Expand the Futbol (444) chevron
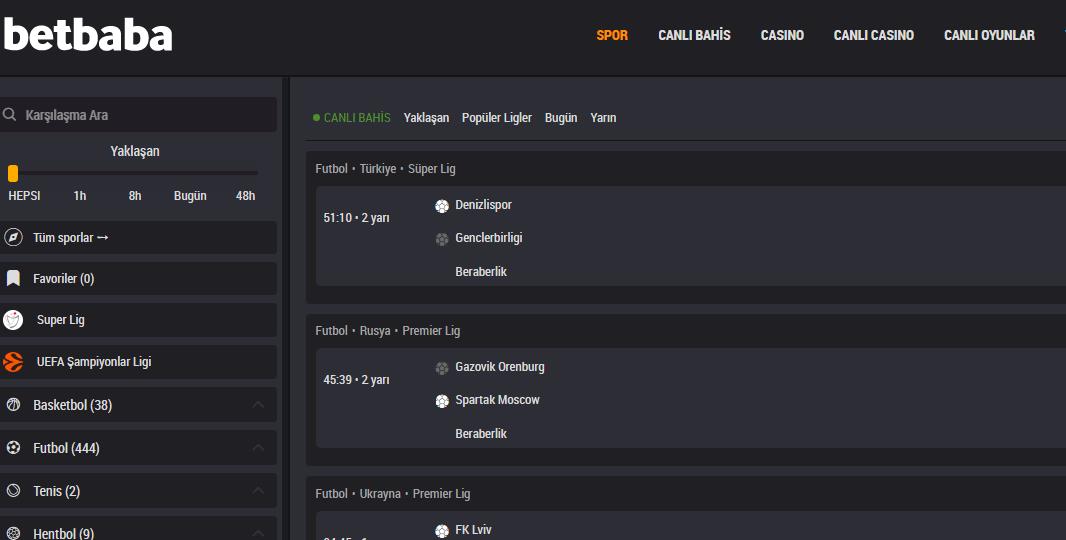The image size is (1066, 540). pos(258,448)
